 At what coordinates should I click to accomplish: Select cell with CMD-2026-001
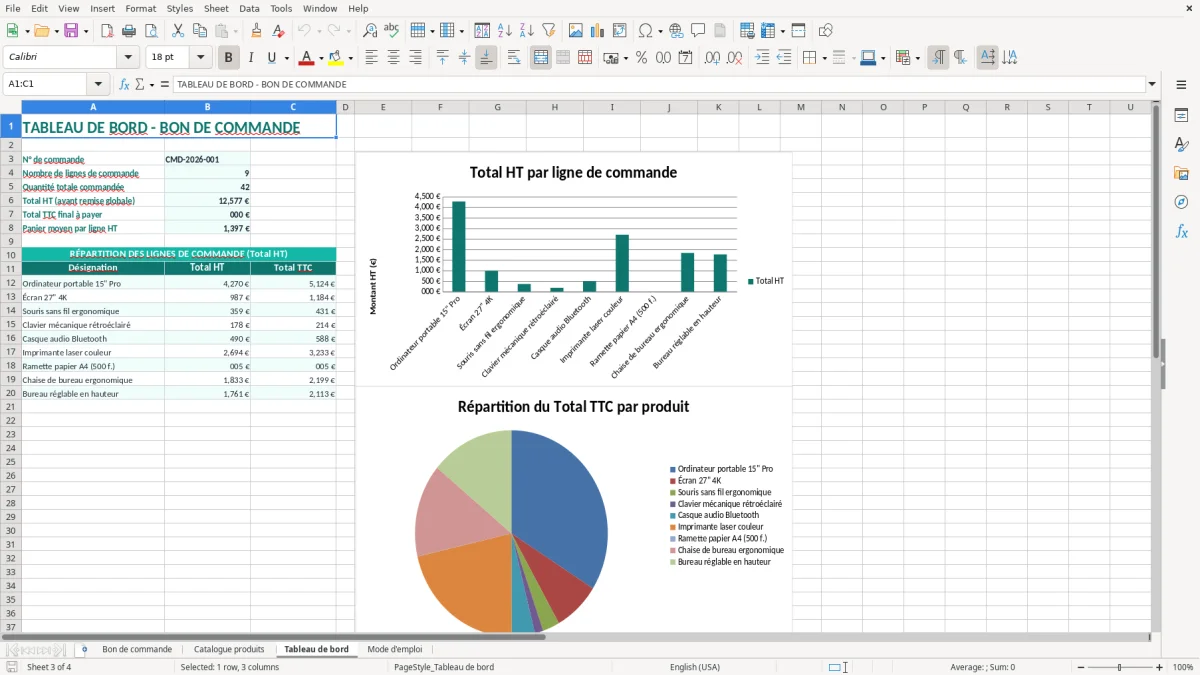(x=207, y=159)
